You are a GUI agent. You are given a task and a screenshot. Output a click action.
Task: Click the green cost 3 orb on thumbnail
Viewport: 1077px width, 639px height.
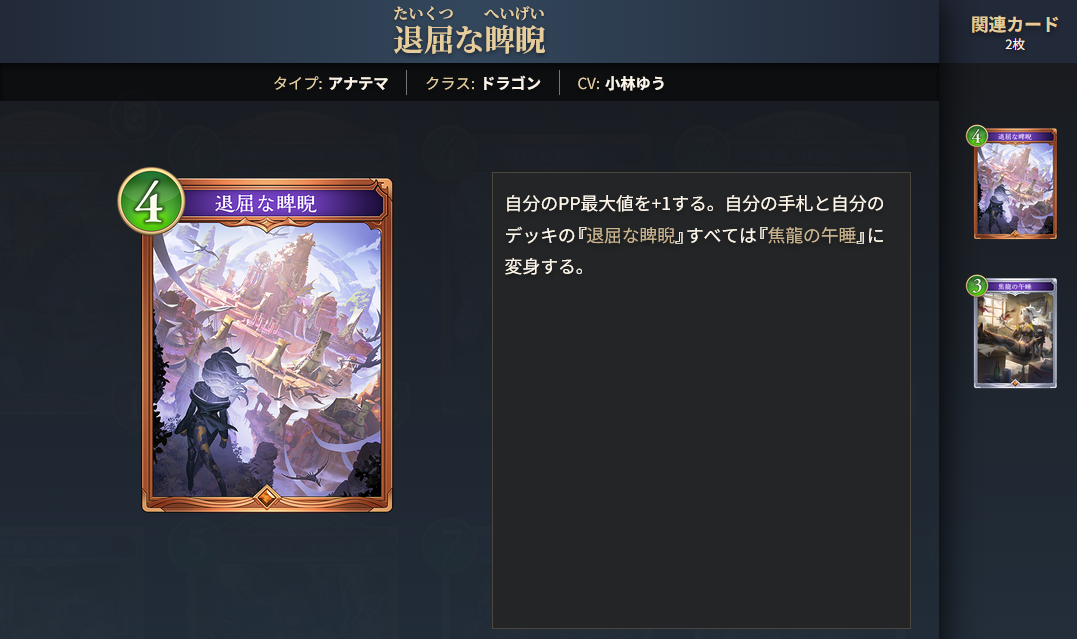(976, 285)
